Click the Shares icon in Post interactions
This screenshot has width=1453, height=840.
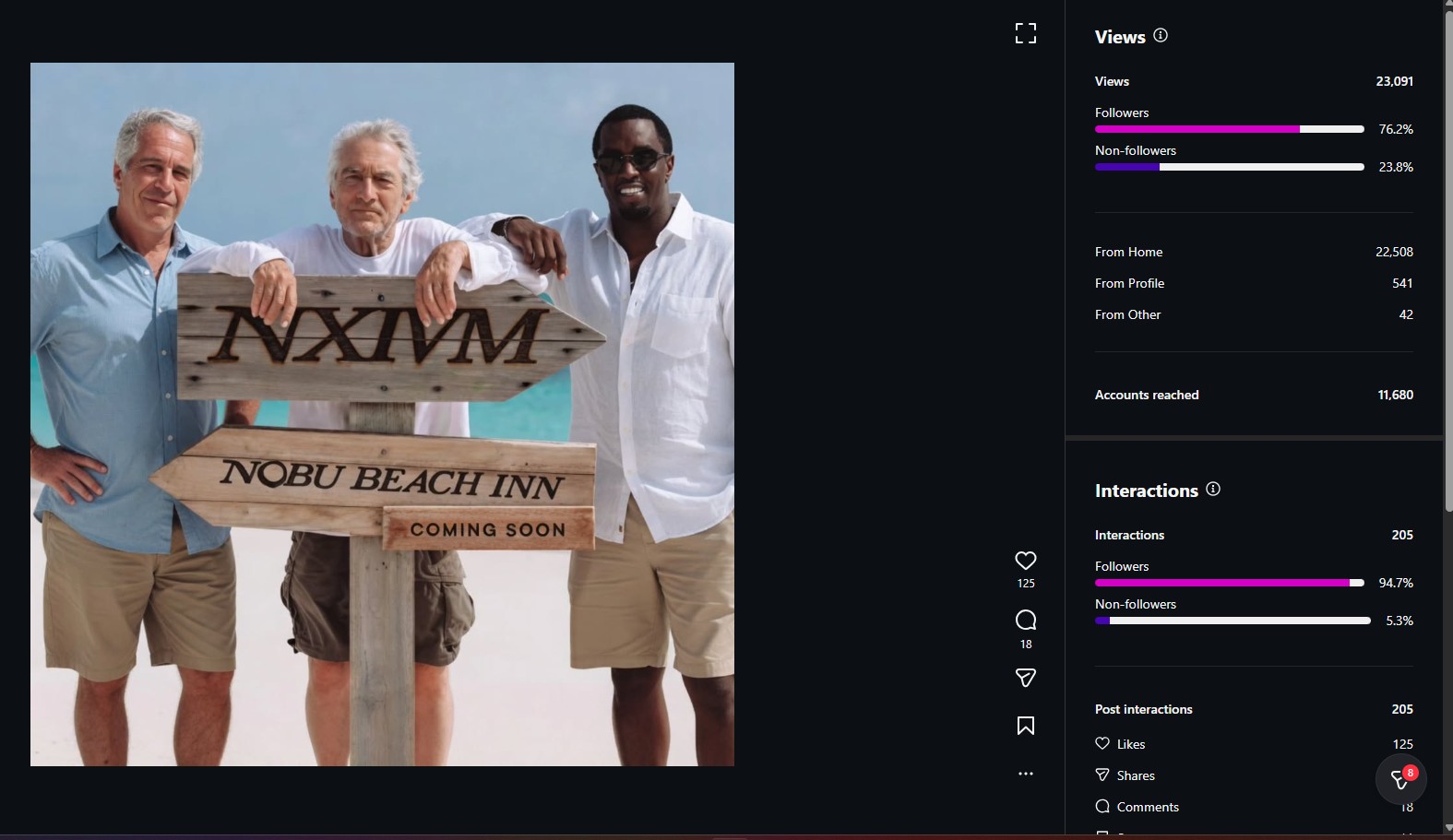(x=1102, y=775)
